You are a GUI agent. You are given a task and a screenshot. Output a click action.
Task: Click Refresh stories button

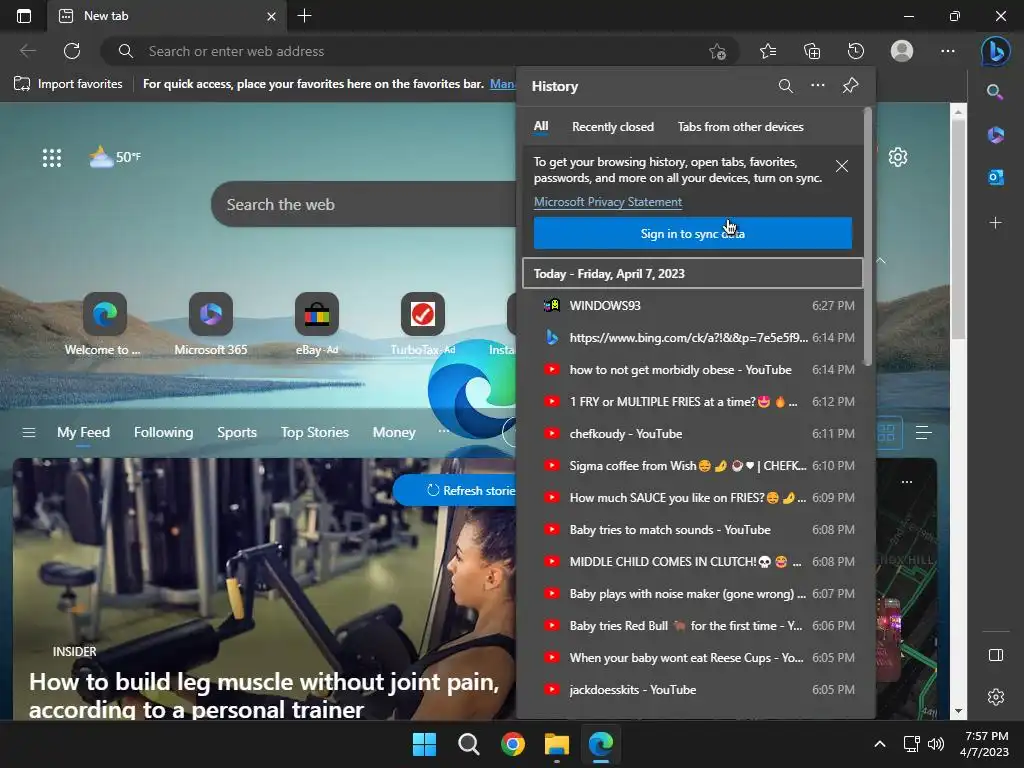(456, 490)
